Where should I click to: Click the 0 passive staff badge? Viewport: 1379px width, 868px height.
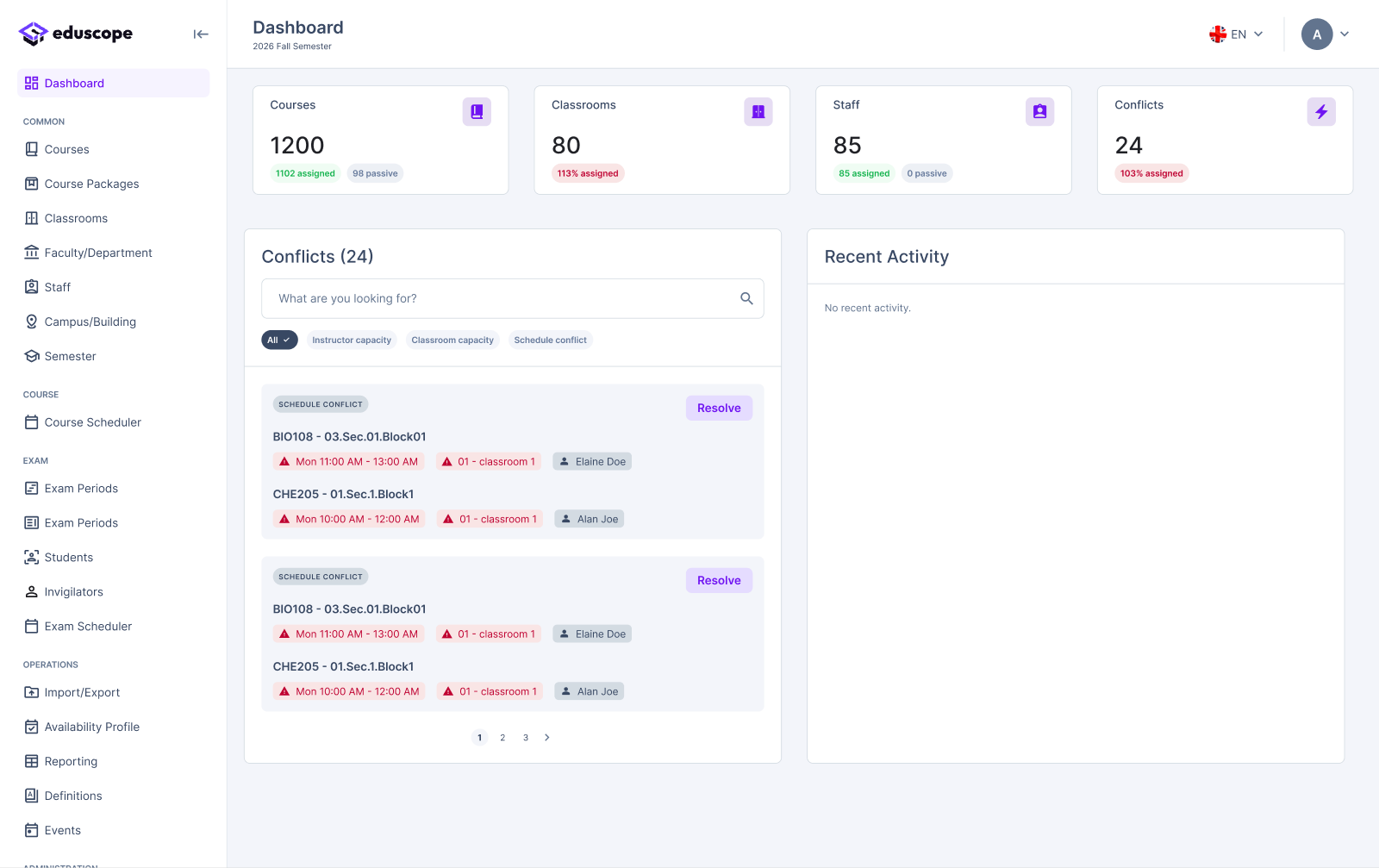(927, 173)
